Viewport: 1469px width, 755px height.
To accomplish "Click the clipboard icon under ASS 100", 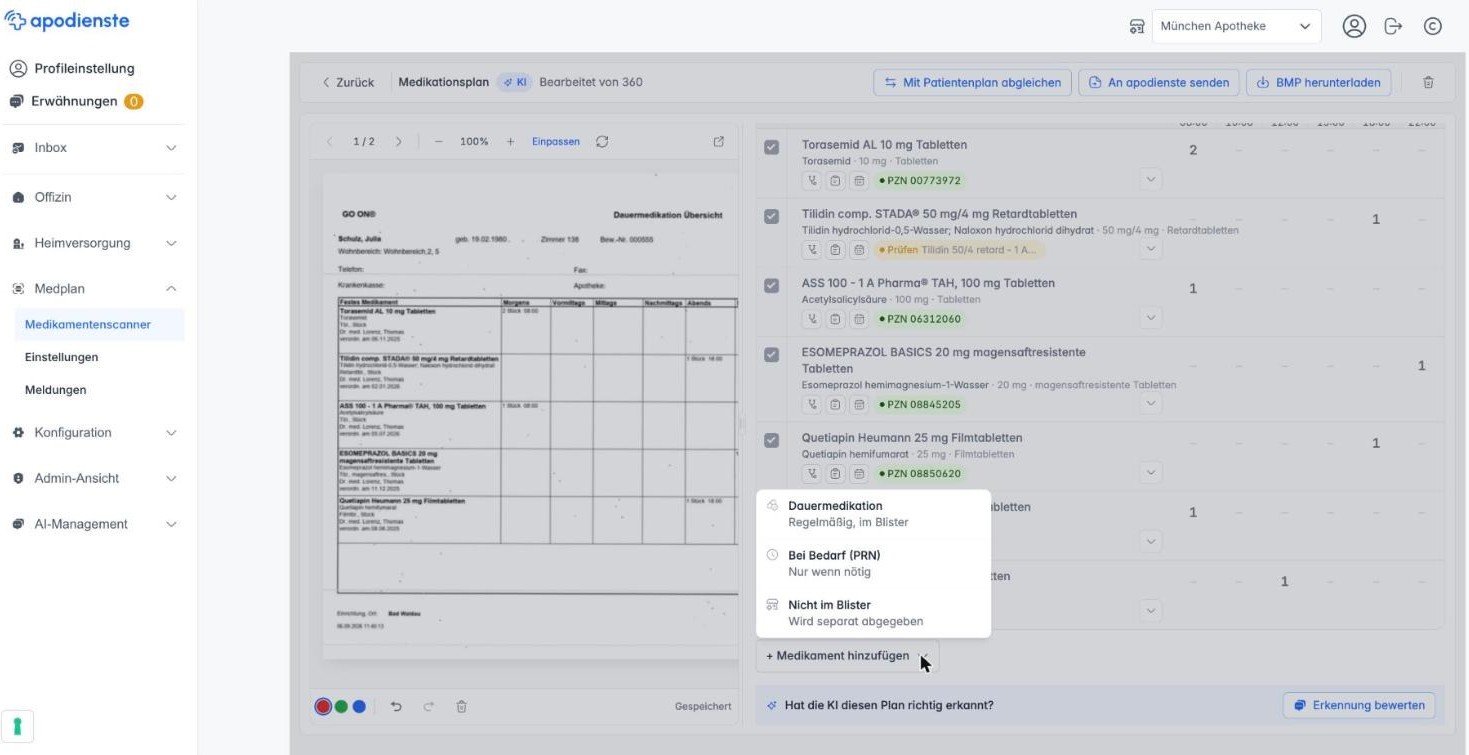I will [x=835, y=319].
